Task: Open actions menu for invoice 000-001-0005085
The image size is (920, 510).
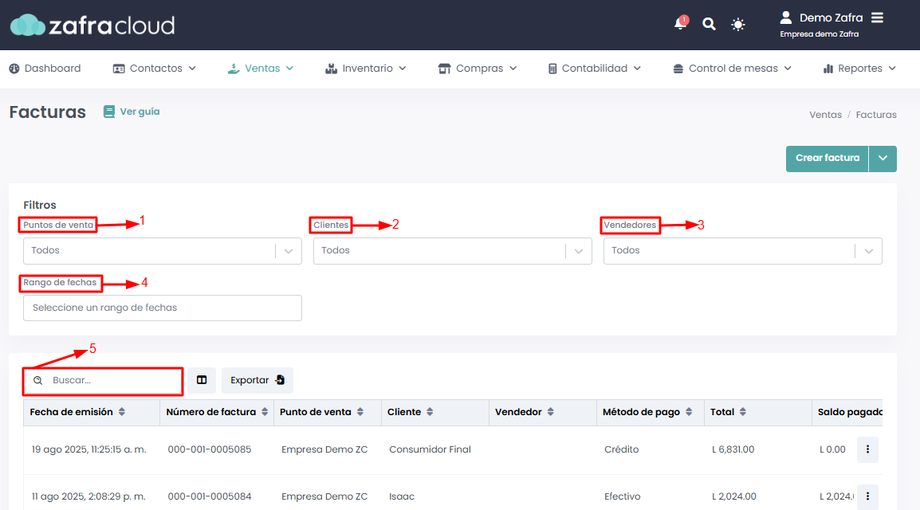Action: click(868, 450)
